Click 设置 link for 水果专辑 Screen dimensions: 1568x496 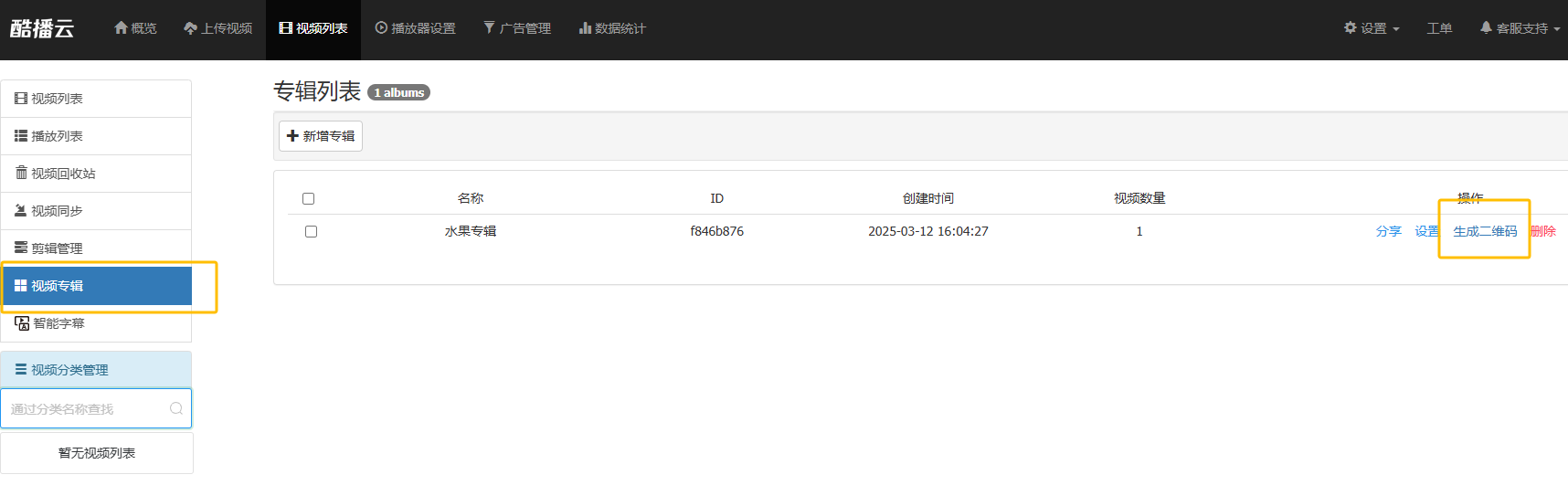pos(1427,231)
